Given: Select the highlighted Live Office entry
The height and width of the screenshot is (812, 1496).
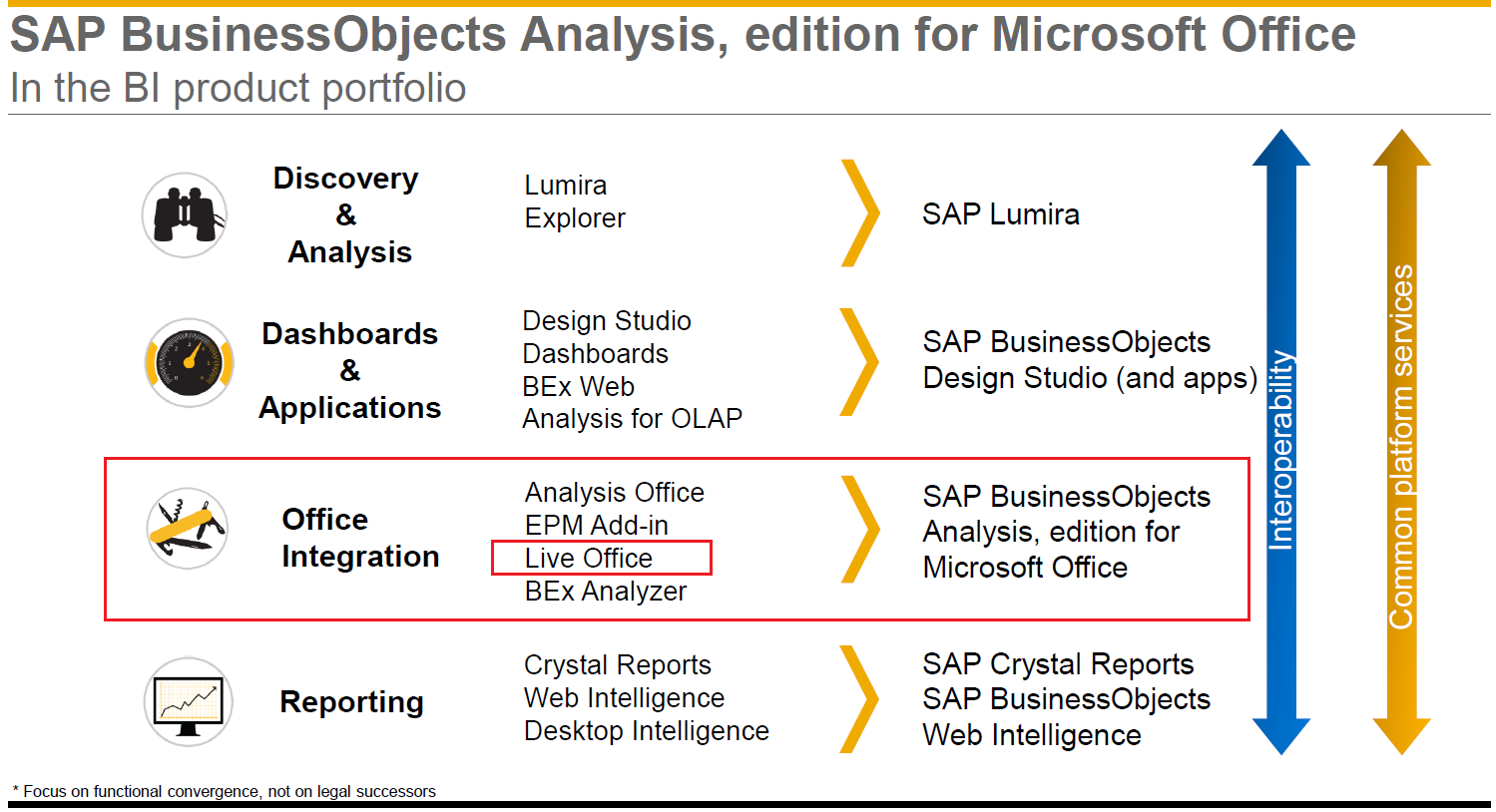Looking at the screenshot, I should tap(589, 559).
